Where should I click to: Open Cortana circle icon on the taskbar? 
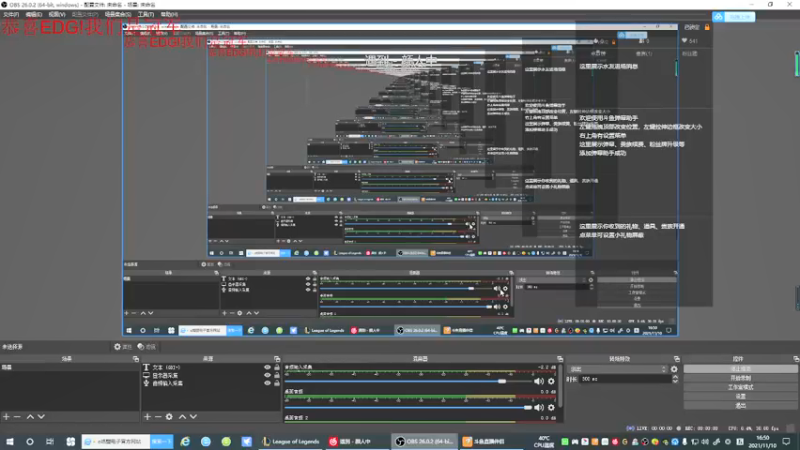pyautogui.click(x=30, y=441)
